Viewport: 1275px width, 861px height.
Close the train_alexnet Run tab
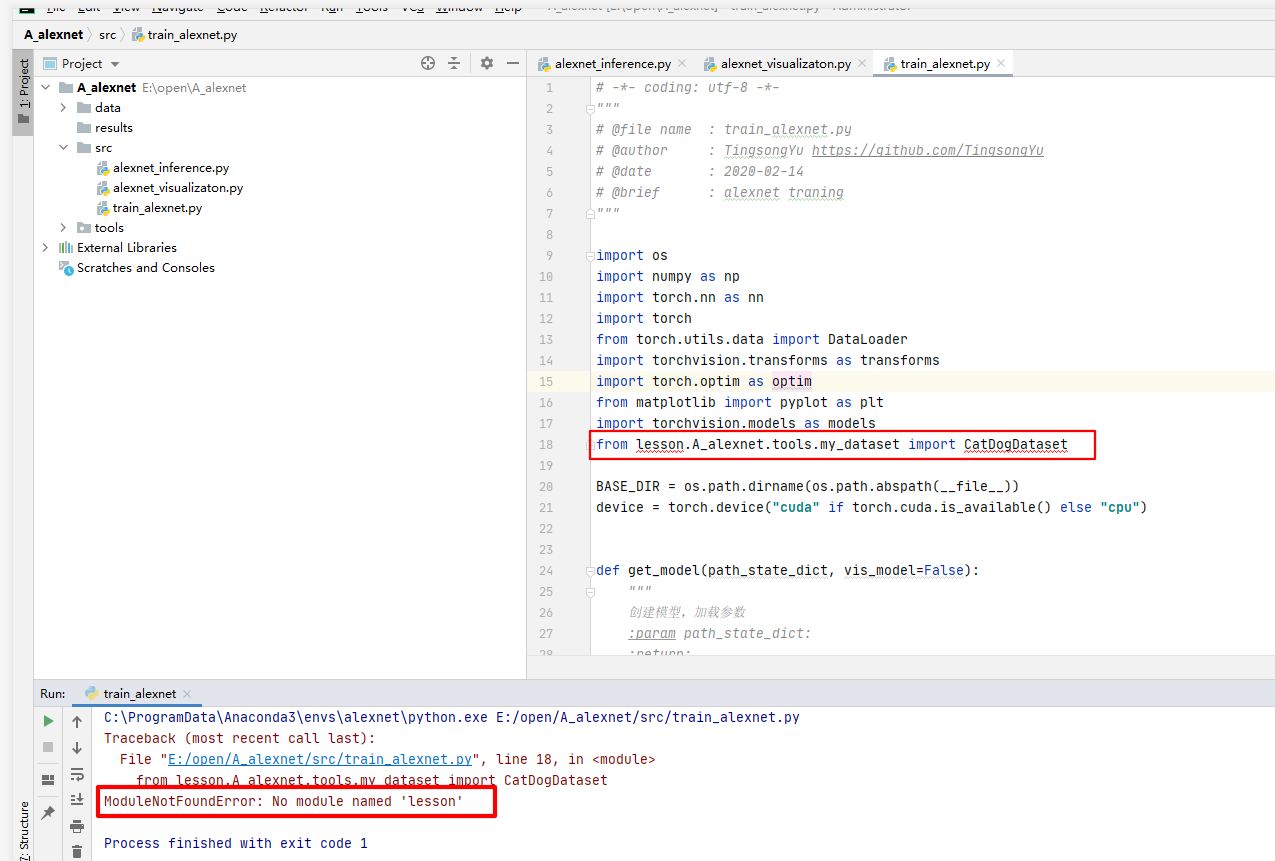coord(187,694)
